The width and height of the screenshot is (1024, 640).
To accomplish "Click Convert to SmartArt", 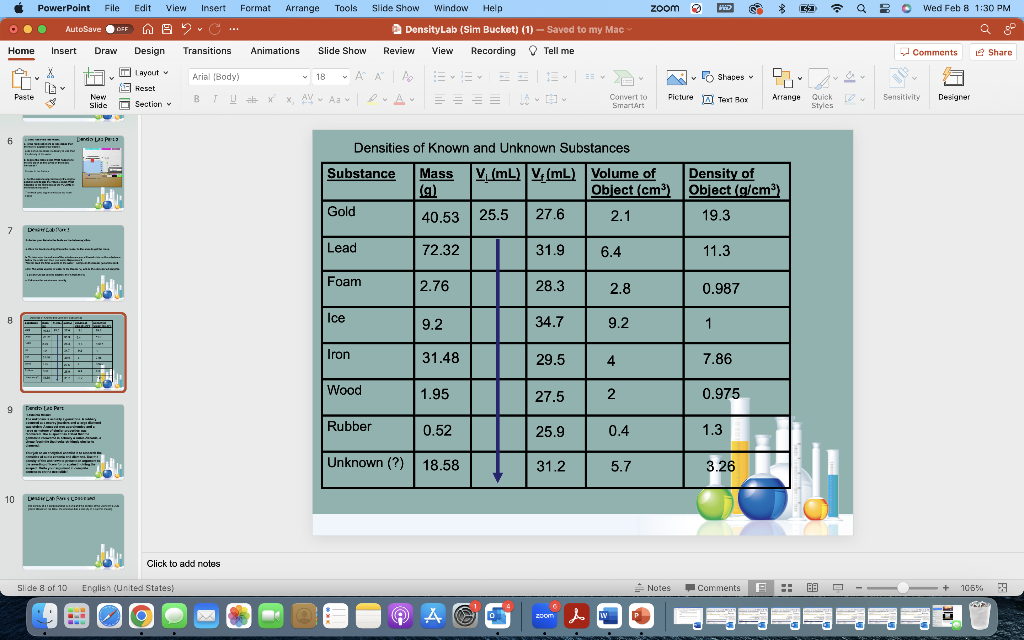I will [628, 89].
